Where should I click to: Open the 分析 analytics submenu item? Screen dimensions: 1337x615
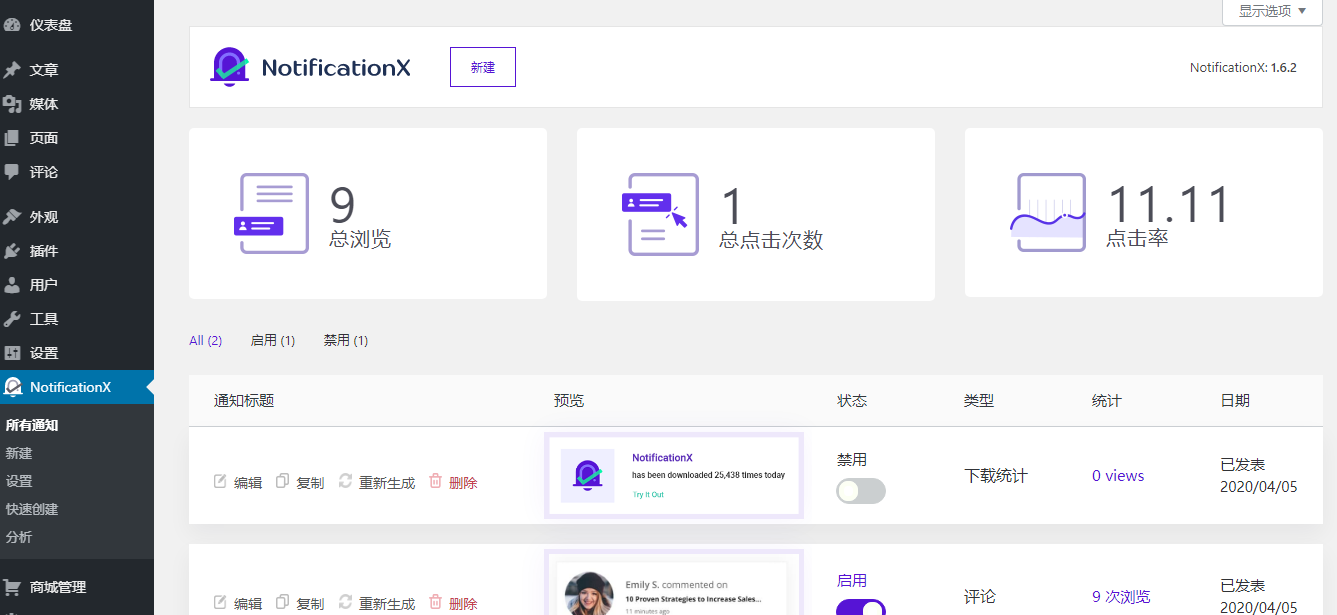pos(19,537)
